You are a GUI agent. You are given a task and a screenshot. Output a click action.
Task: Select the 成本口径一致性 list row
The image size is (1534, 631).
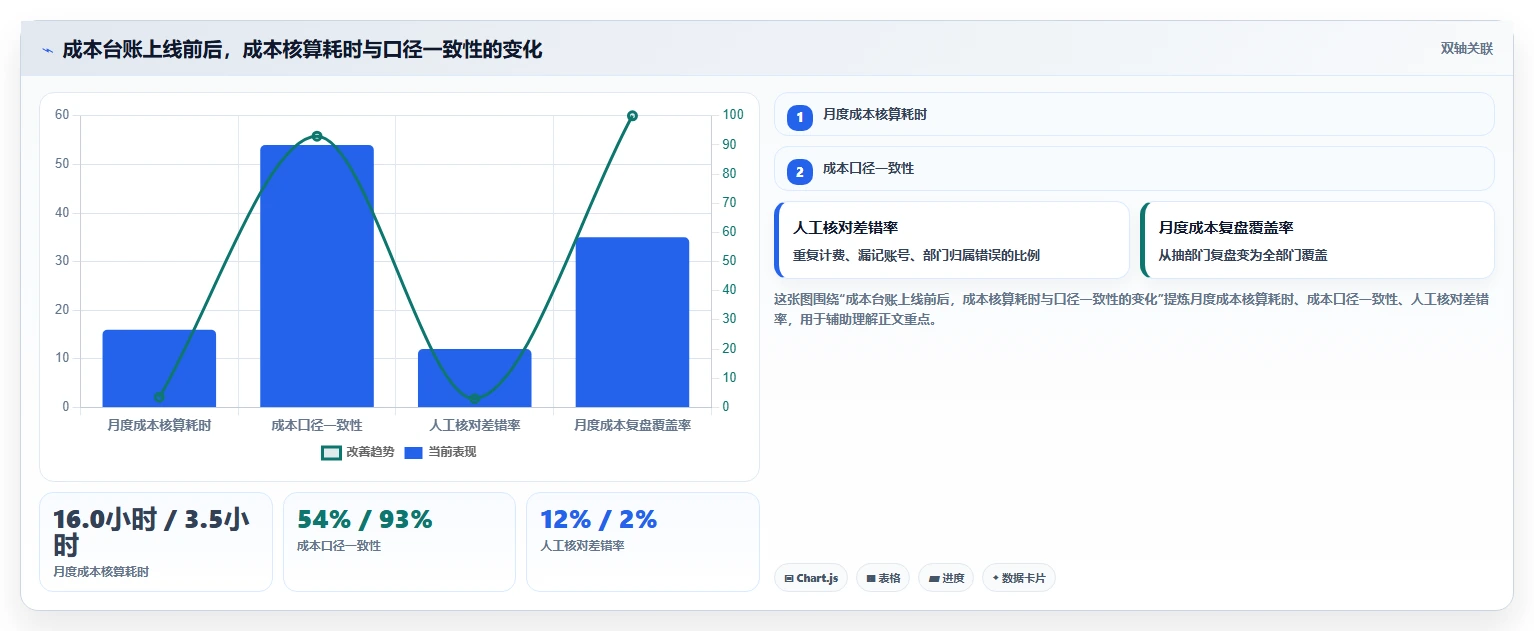click(1134, 169)
